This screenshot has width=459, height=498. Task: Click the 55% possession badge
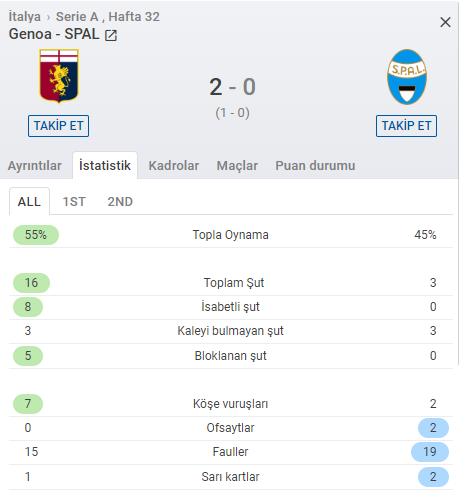pyautogui.click(x=36, y=235)
